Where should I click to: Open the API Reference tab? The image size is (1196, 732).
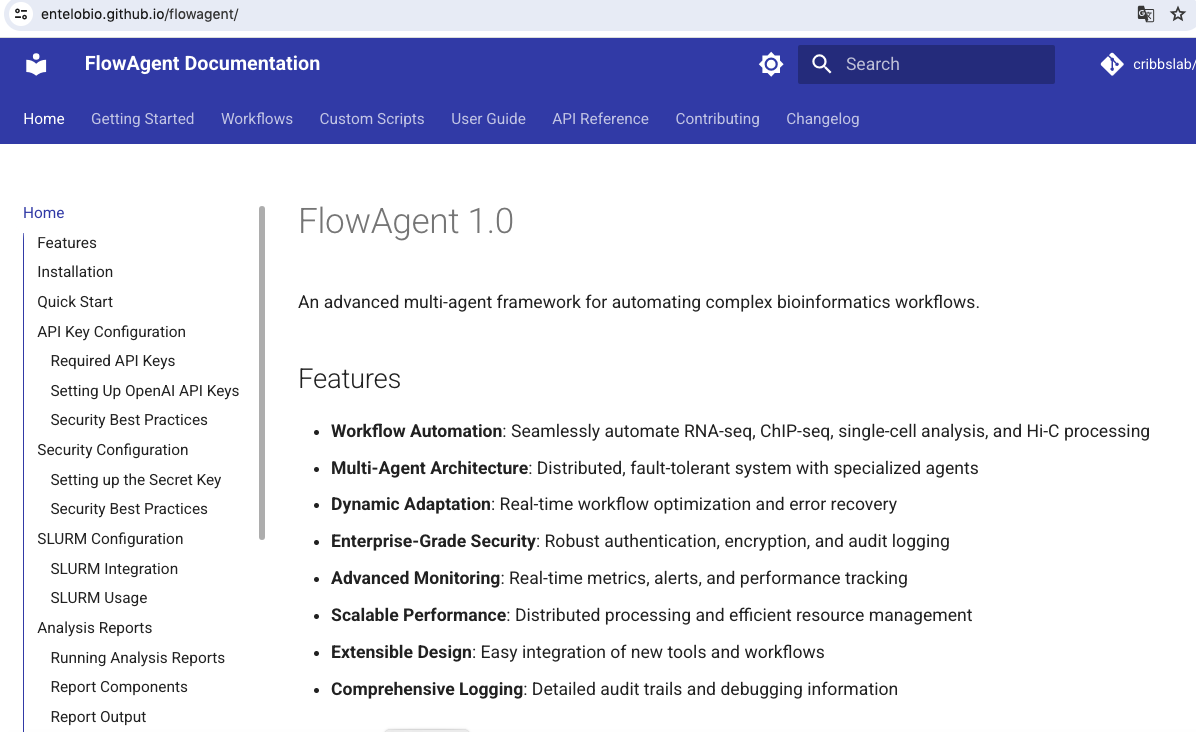[x=600, y=119]
